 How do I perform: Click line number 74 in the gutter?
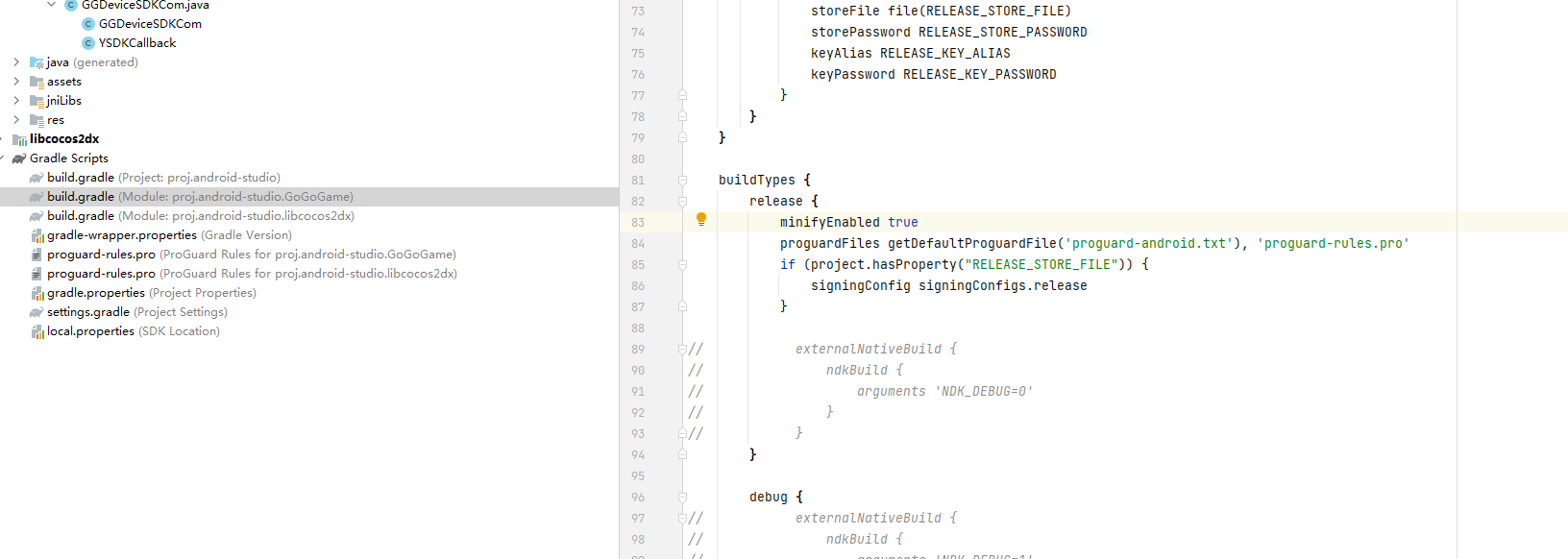(638, 32)
